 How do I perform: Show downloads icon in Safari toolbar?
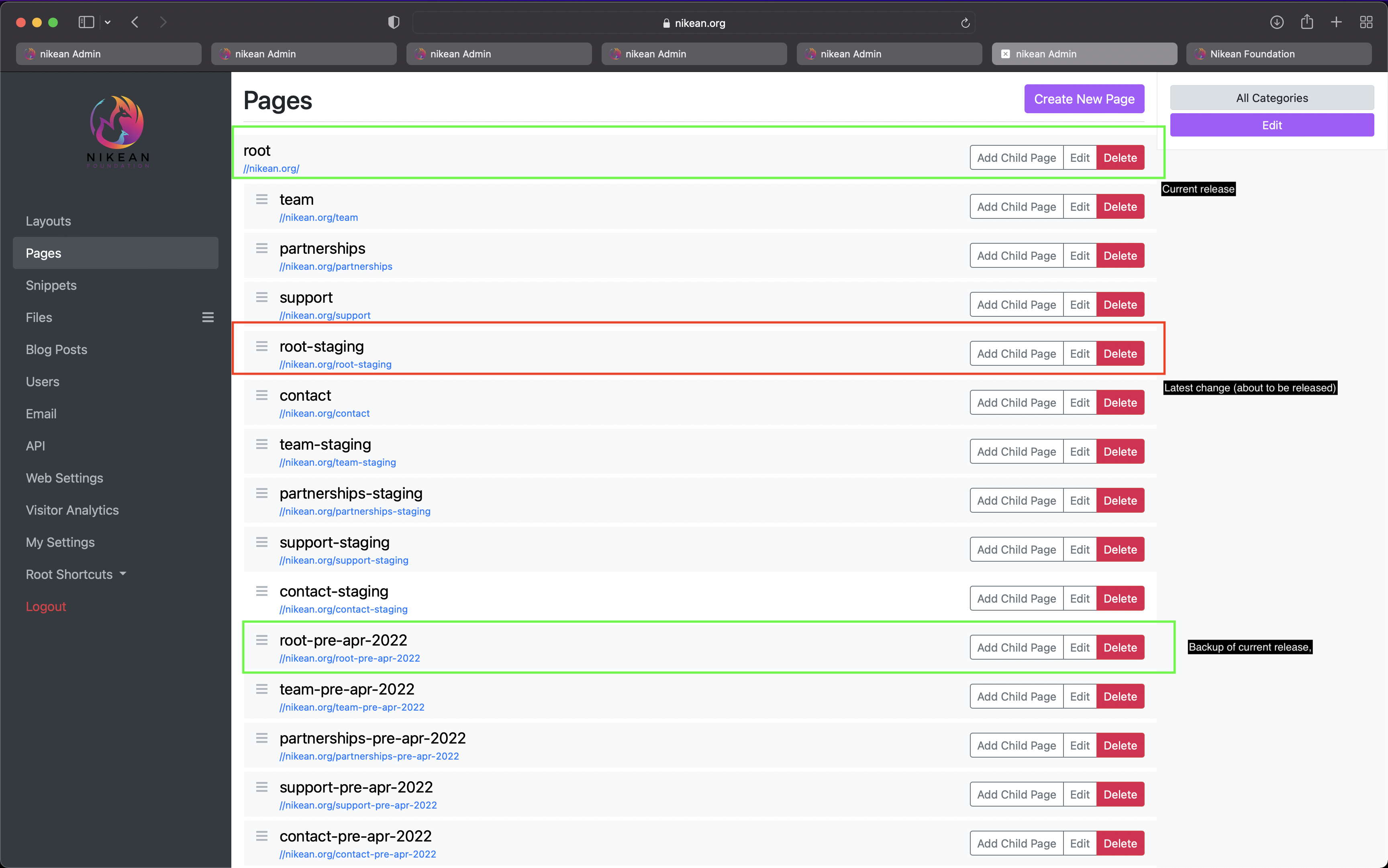click(x=1276, y=22)
